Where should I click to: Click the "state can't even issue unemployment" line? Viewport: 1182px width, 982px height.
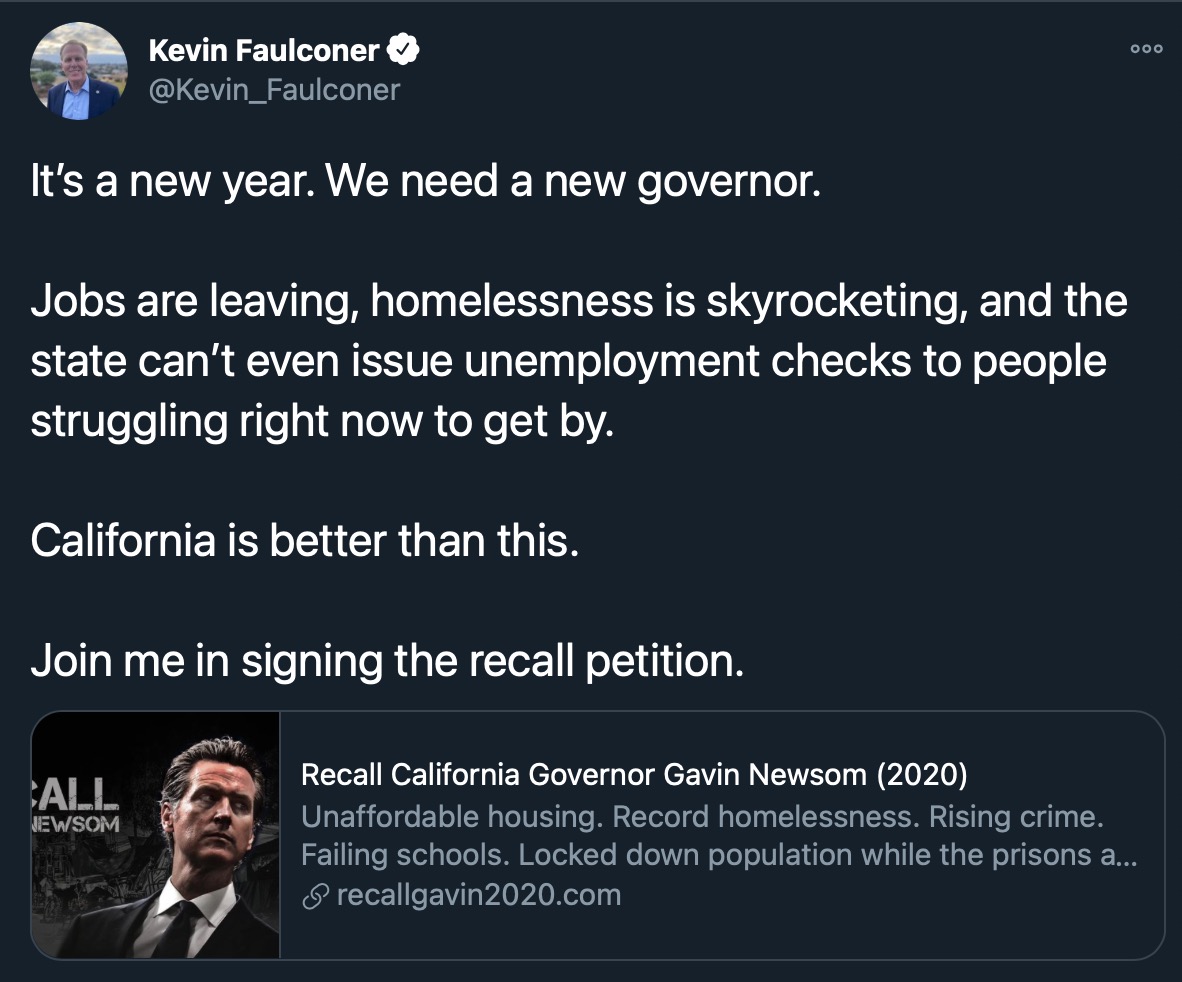coord(568,361)
